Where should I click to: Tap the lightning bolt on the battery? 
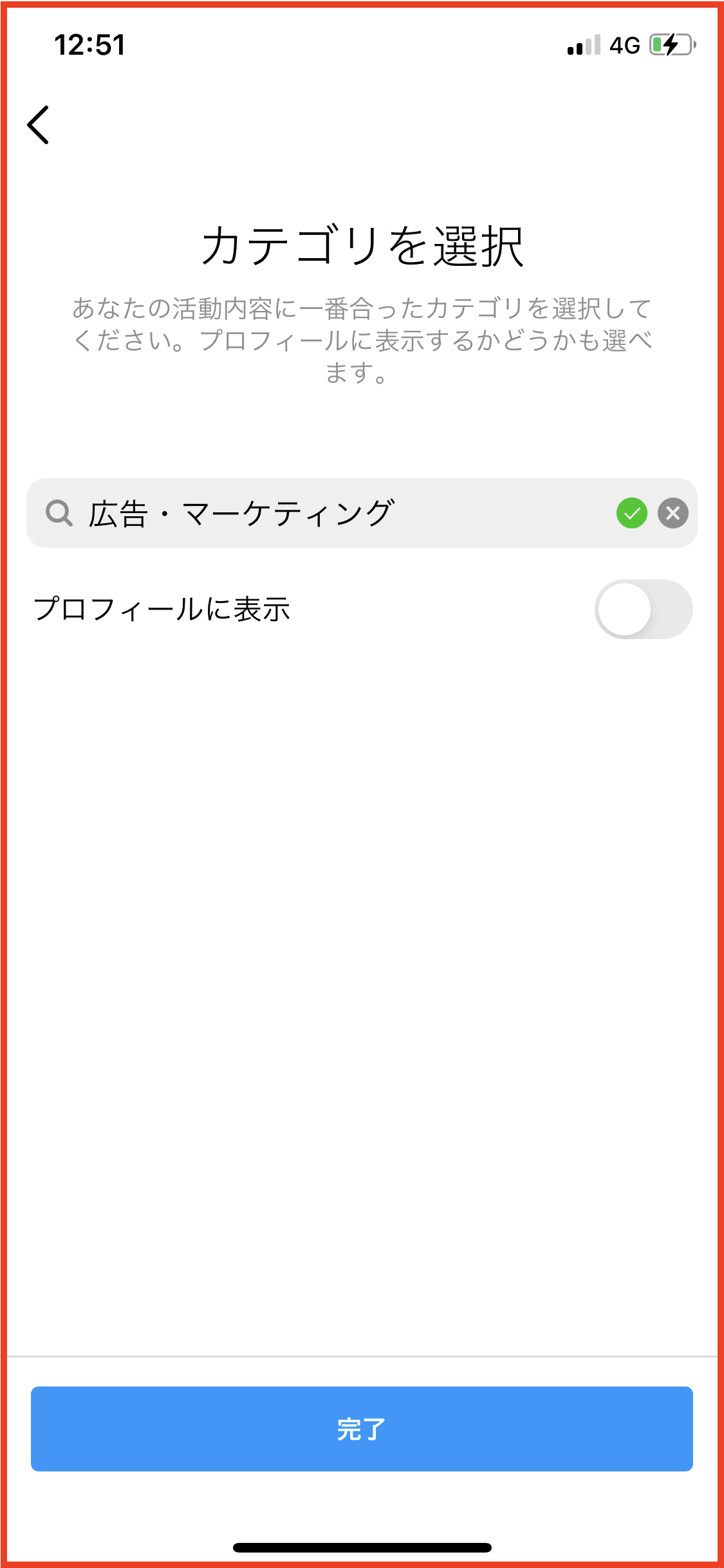(671, 45)
